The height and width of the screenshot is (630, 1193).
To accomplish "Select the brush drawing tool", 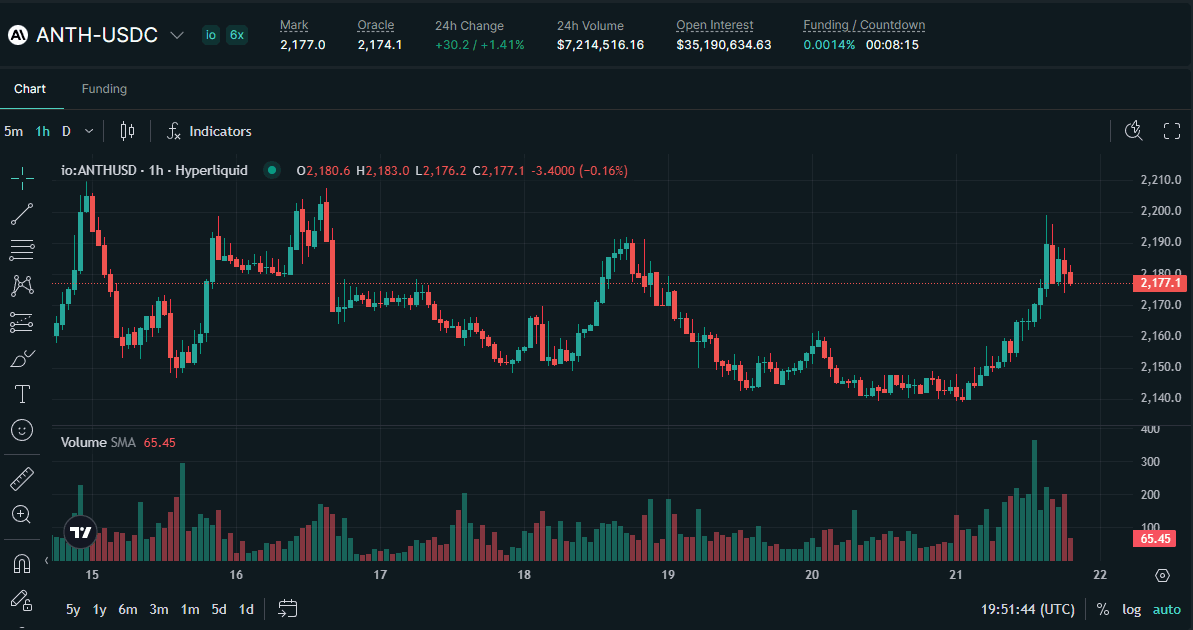I will point(22,358).
